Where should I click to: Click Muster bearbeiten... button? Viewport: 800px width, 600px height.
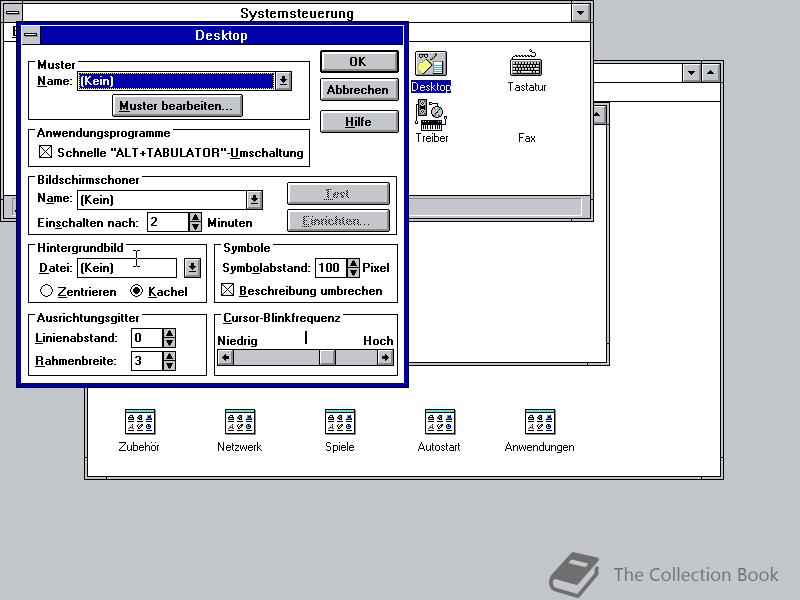177,106
